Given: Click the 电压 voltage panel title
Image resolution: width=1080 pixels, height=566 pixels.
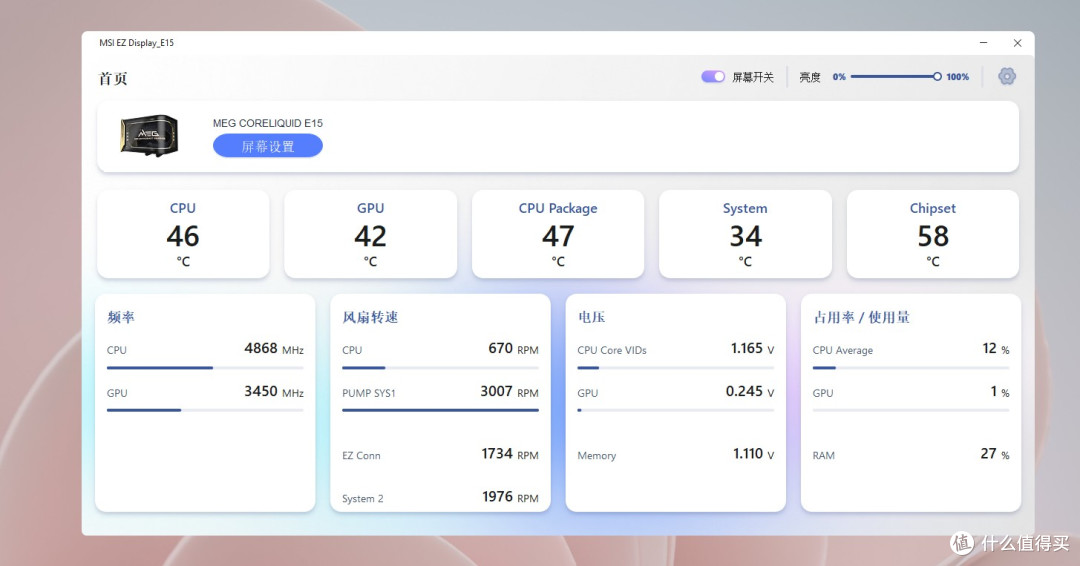Looking at the screenshot, I should (x=592, y=317).
